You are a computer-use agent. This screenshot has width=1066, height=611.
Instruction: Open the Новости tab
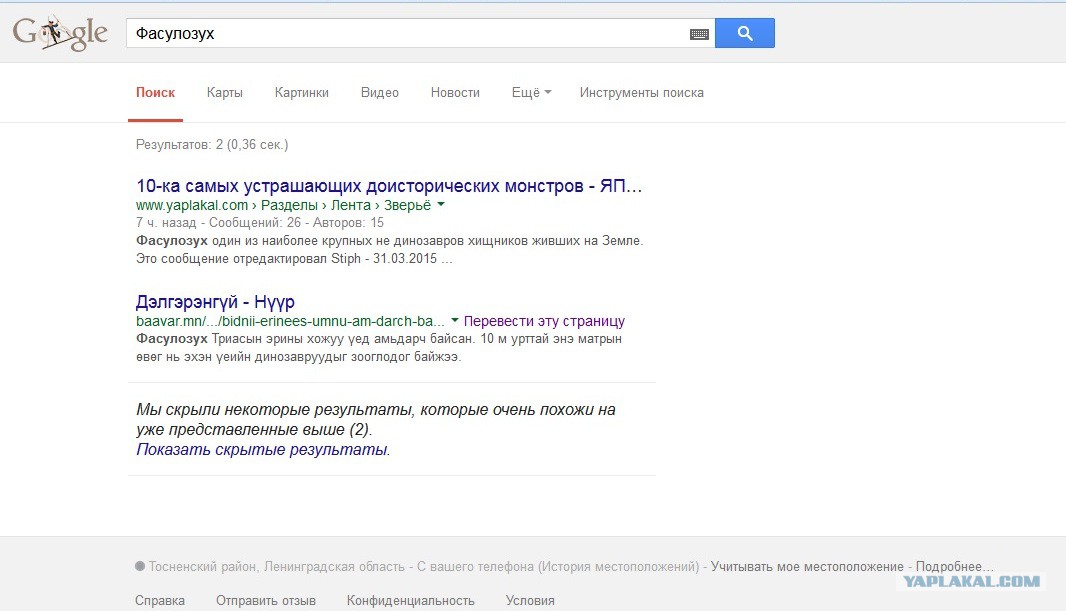point(455,92)
